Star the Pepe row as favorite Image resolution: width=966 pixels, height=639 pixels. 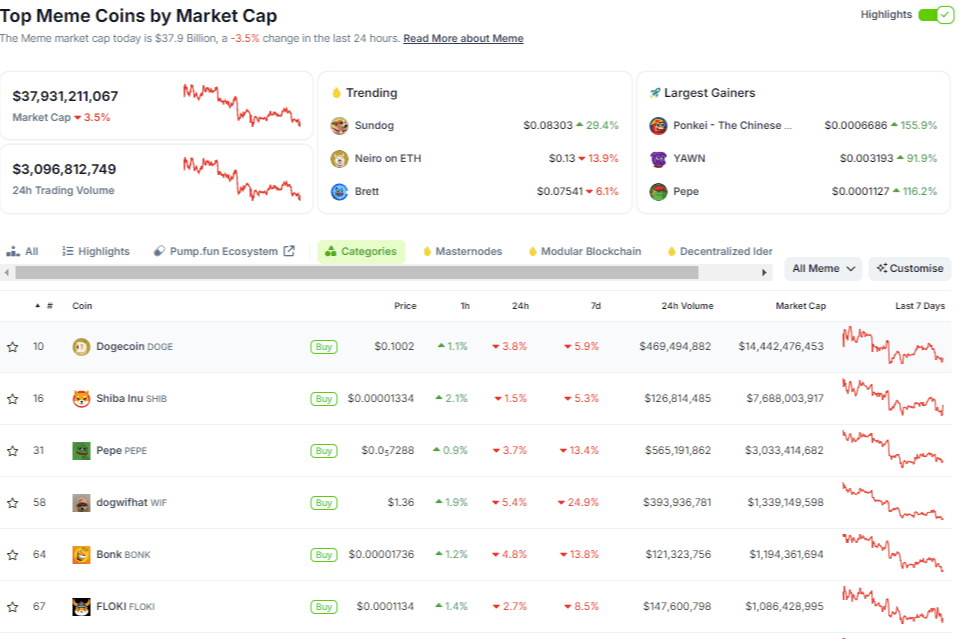(12, 451)
